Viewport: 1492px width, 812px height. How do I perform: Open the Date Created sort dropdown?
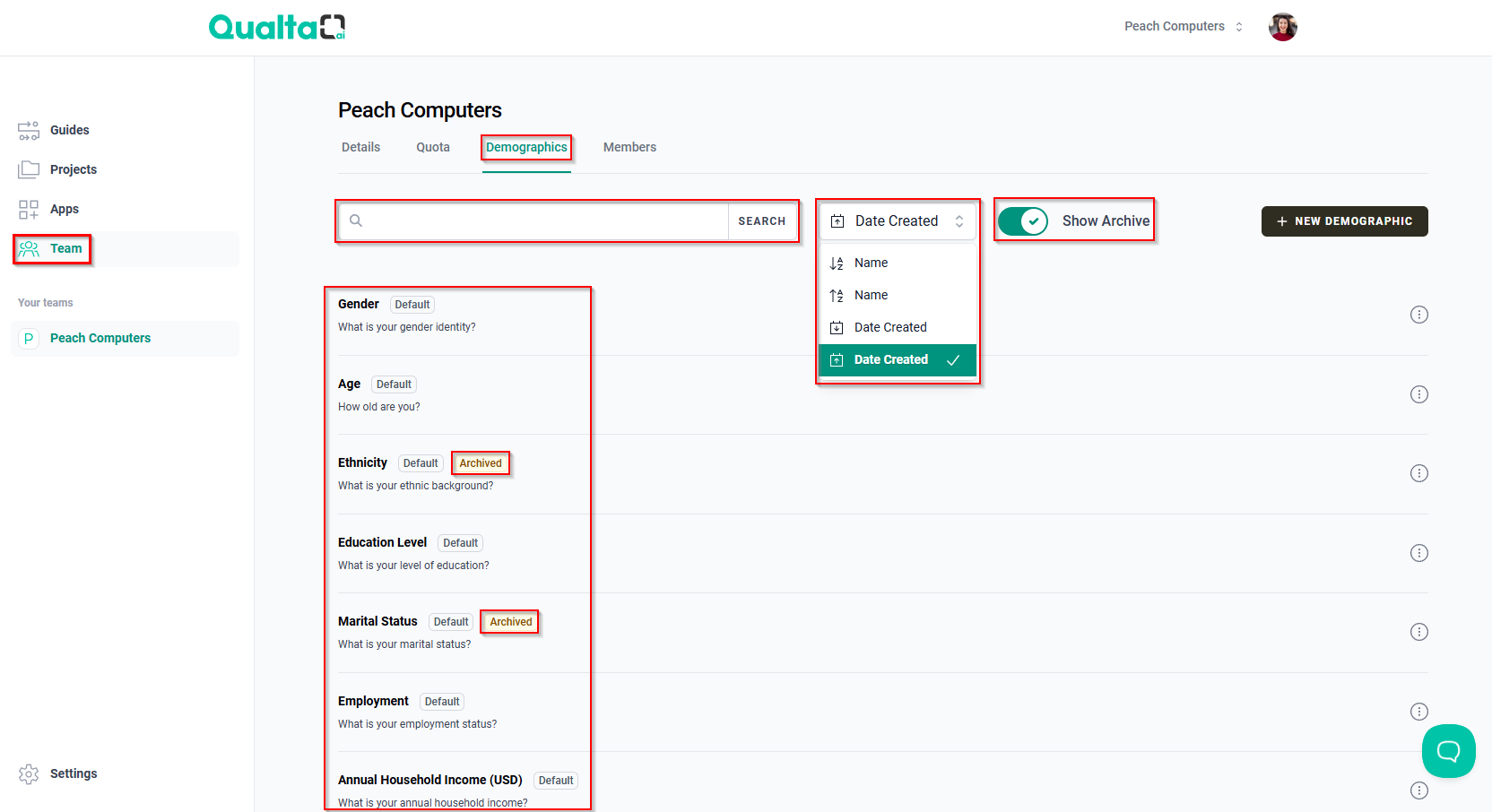[898, 221]
